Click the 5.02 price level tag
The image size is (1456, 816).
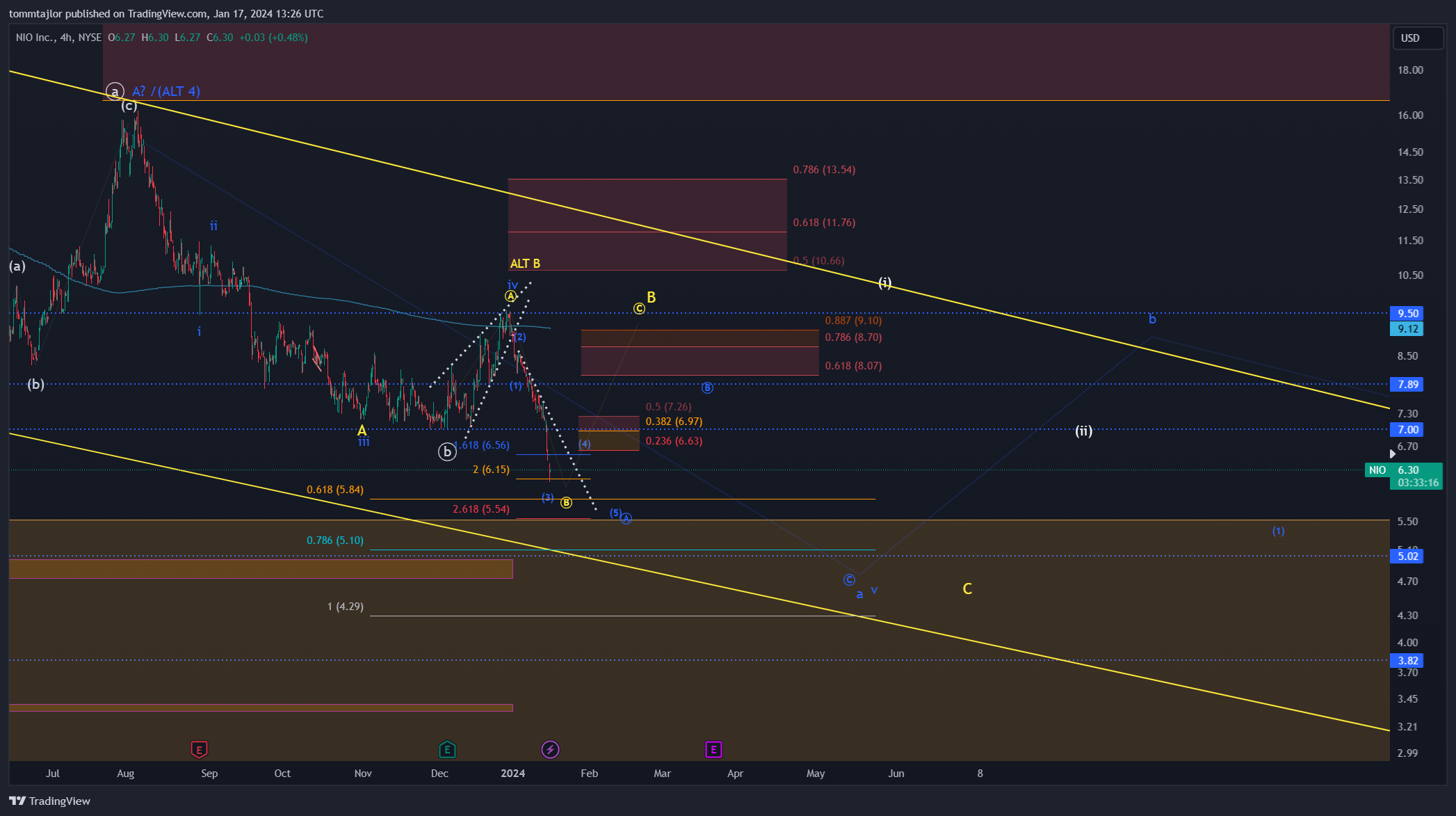1407,557
